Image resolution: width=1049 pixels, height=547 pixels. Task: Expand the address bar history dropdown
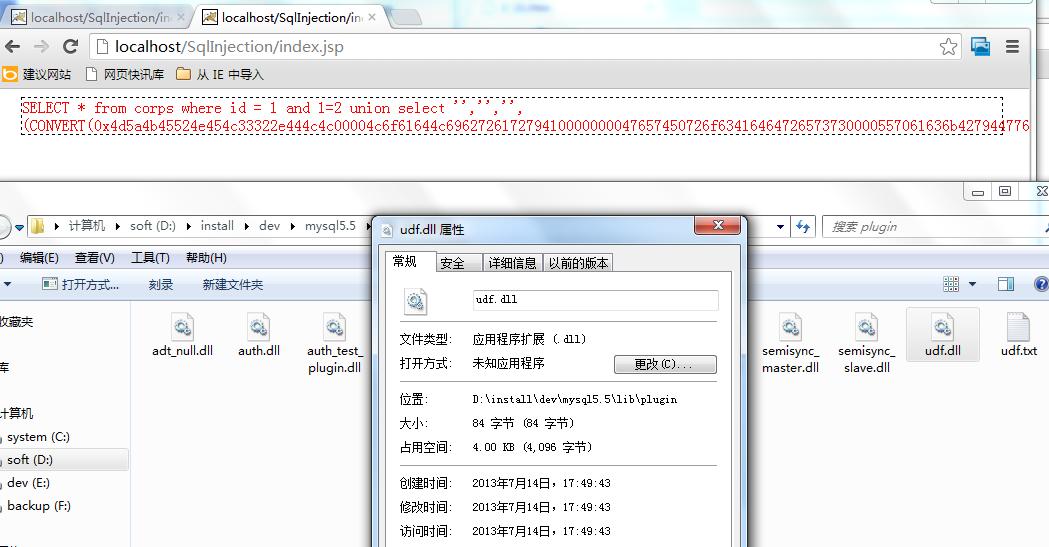coord(780,227)
